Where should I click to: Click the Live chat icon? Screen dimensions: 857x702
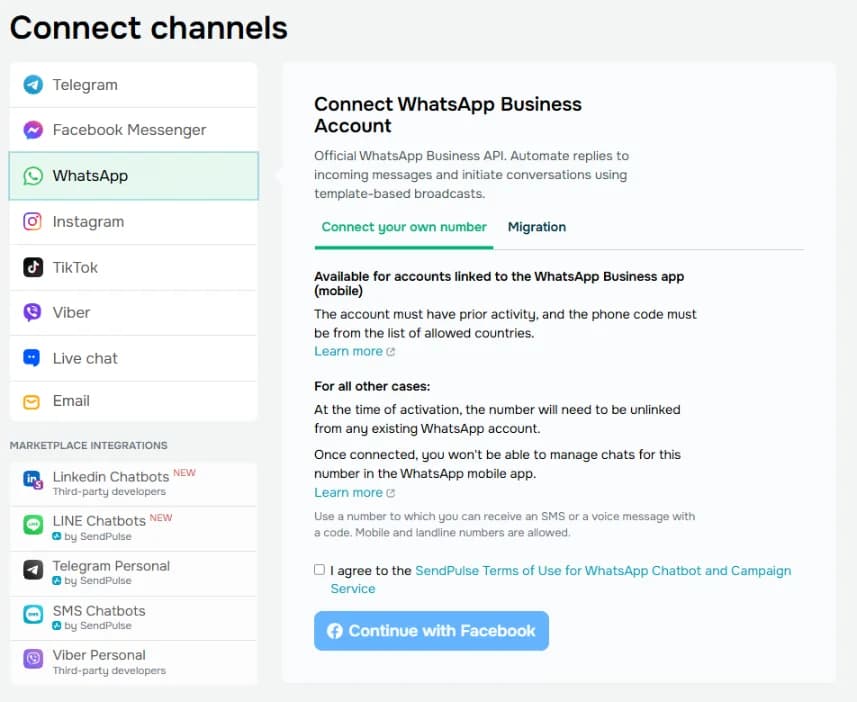tap(32, 358)
